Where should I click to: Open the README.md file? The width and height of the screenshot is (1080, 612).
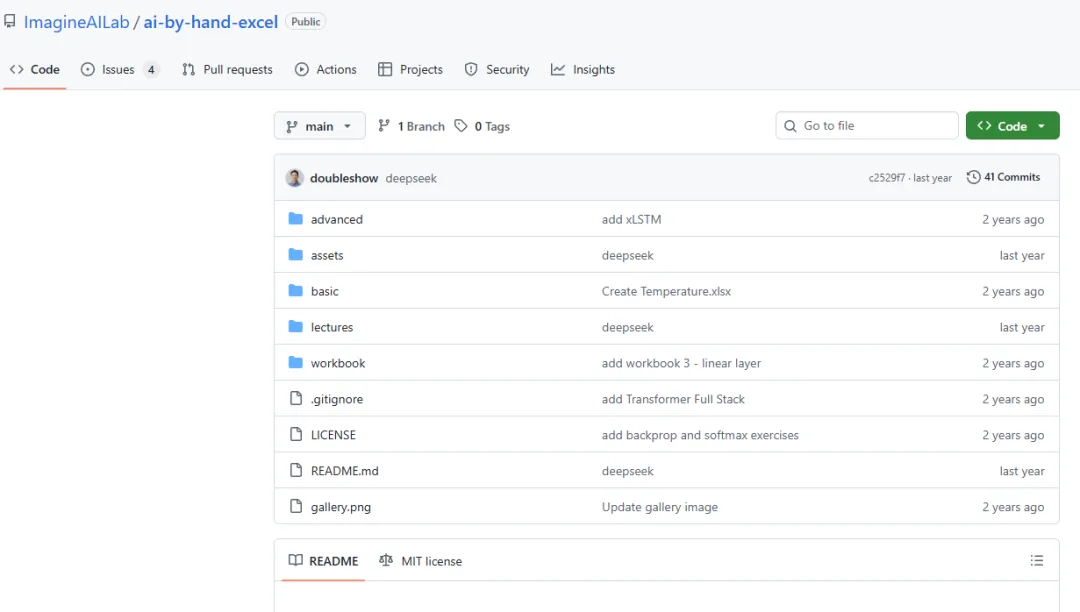(344, 471)
